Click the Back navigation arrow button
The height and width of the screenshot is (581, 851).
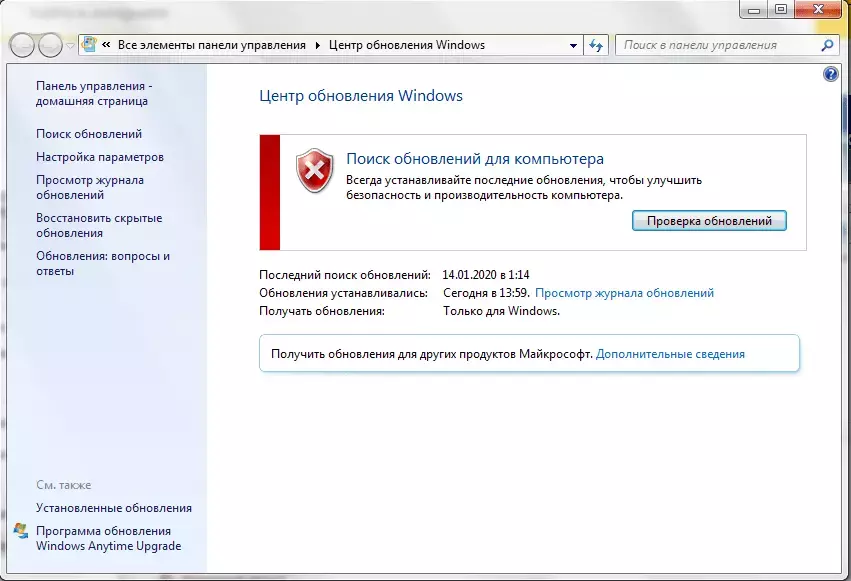tap(23, 46)
